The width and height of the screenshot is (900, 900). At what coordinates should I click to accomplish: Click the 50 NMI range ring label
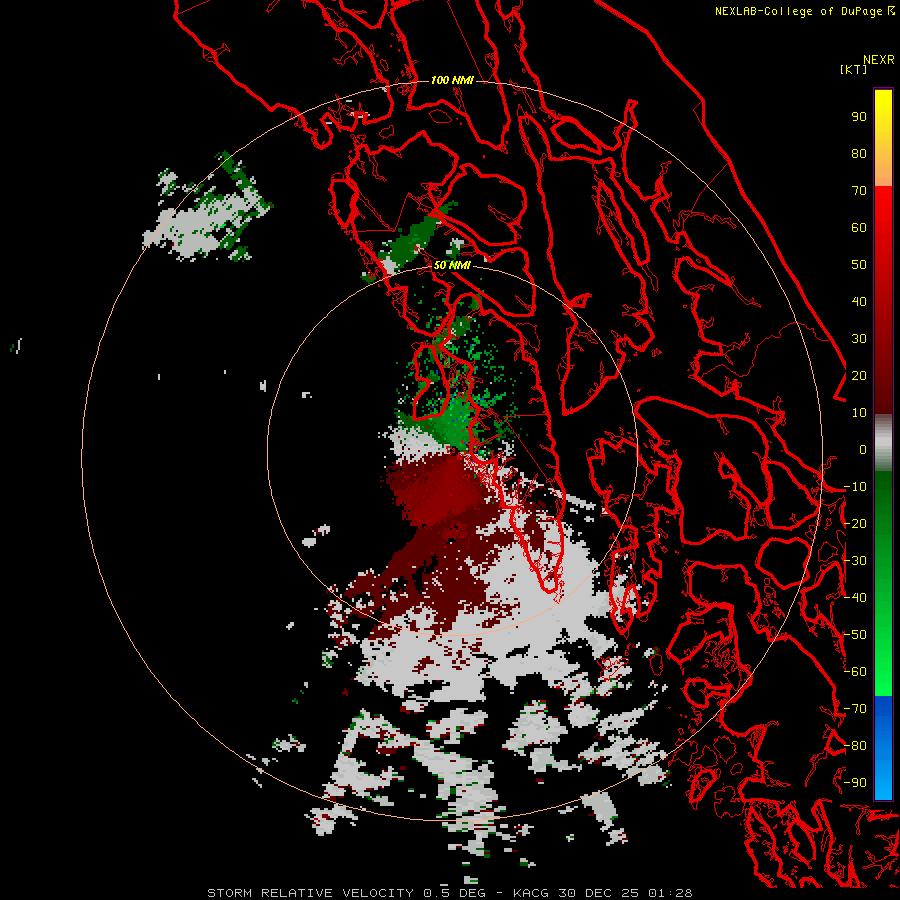point(452,265)
